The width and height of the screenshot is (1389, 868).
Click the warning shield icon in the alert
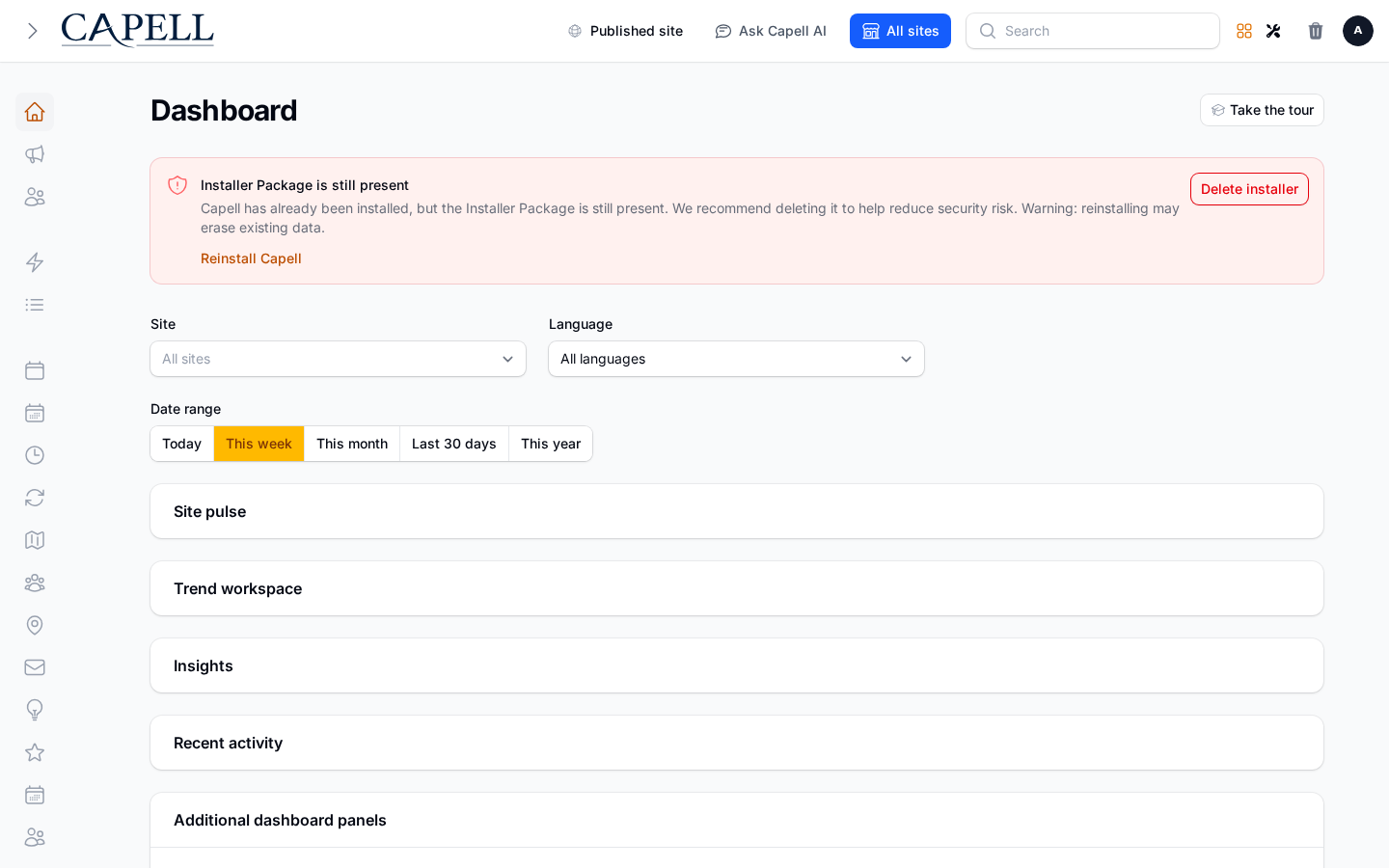click(177, 185)
